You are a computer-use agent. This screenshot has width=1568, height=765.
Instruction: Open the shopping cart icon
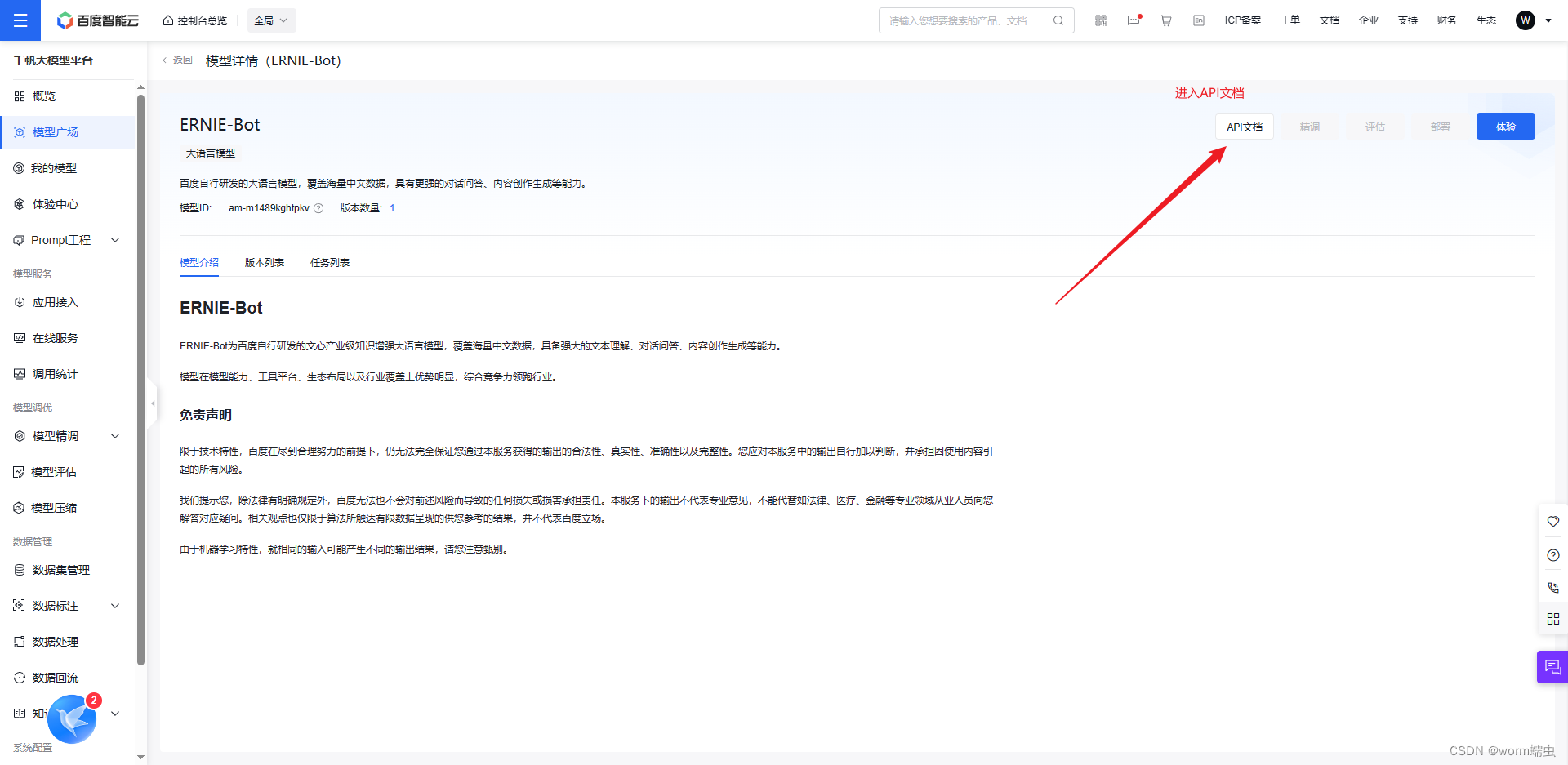tap(1166, 20)
